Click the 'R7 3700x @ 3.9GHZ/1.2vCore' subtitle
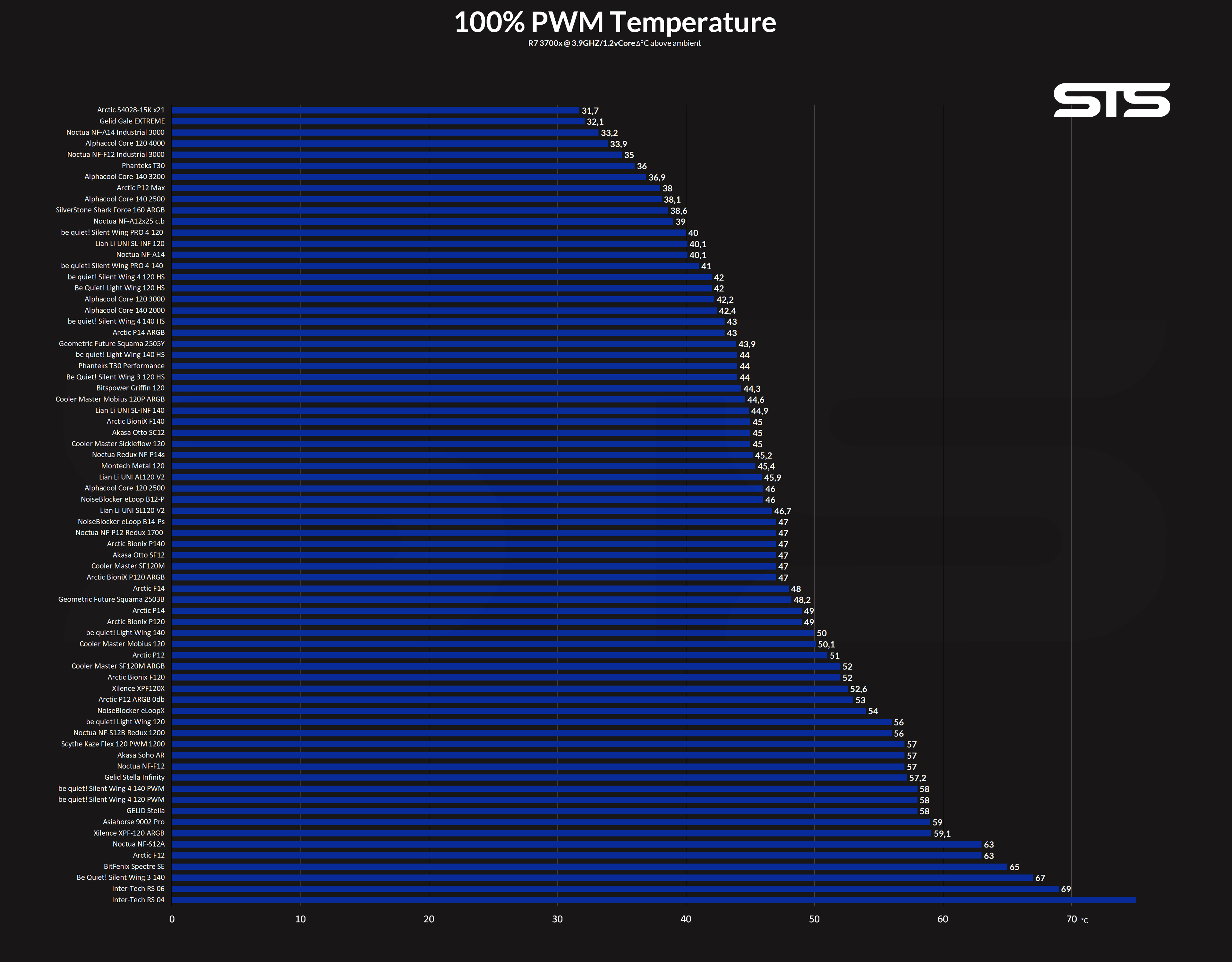1232x962 pixels. [x=582, y=43]
